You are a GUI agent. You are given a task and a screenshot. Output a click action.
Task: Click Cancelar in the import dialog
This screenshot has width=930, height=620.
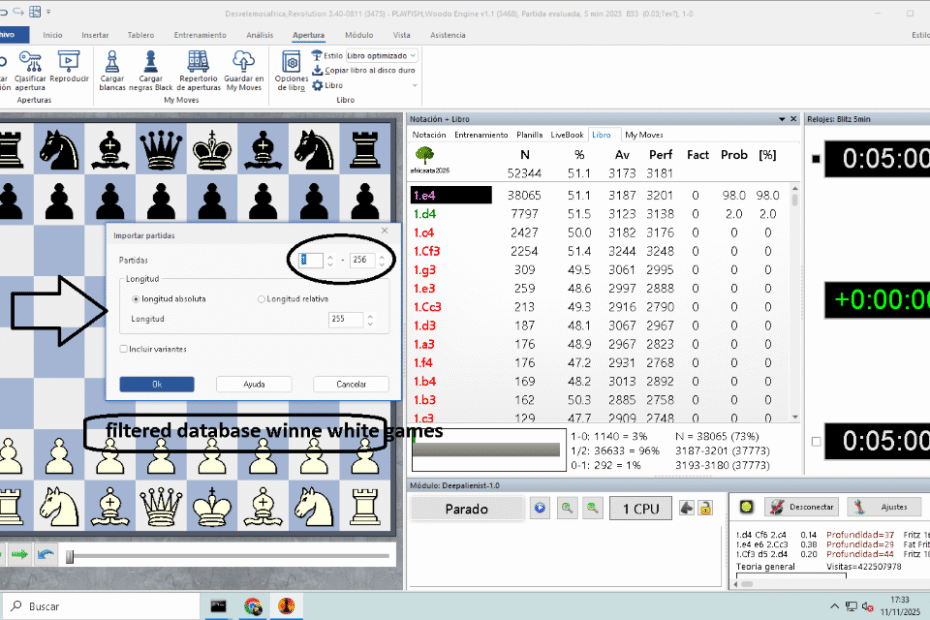coord(351,384)
